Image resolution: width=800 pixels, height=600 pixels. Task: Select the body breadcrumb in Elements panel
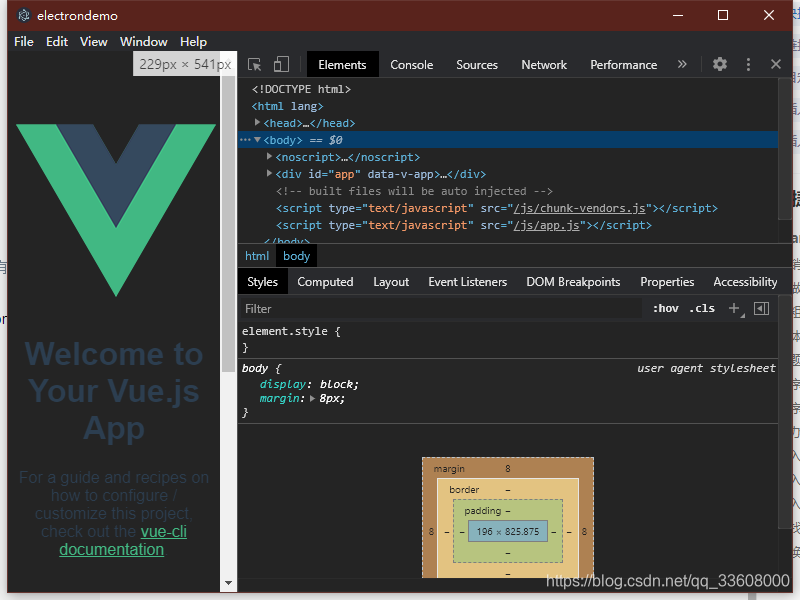coord(296,255)
